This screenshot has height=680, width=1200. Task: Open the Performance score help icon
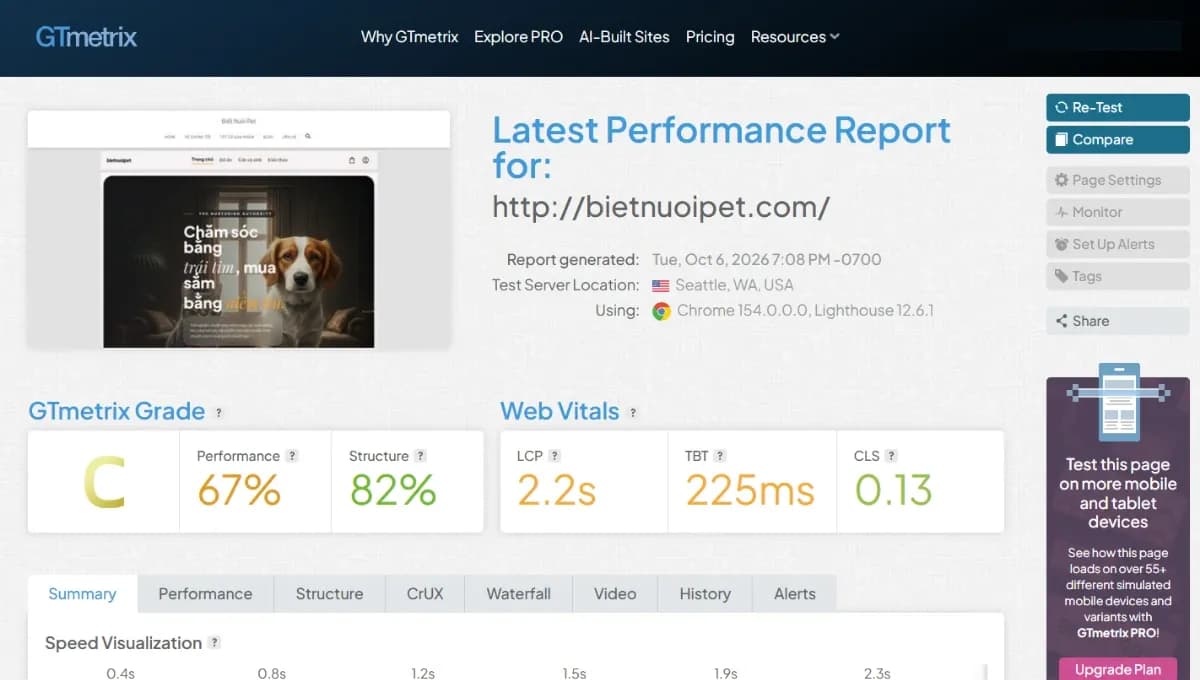coord(292,456)
